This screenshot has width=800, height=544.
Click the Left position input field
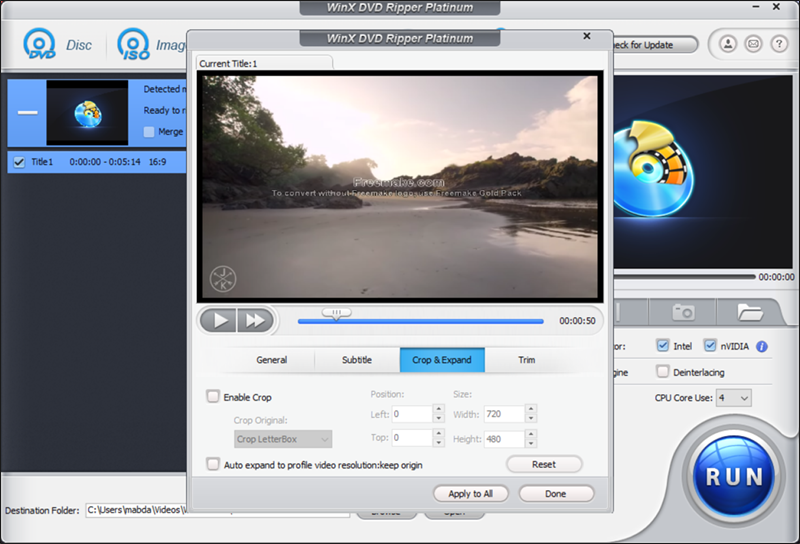(412, 414)
